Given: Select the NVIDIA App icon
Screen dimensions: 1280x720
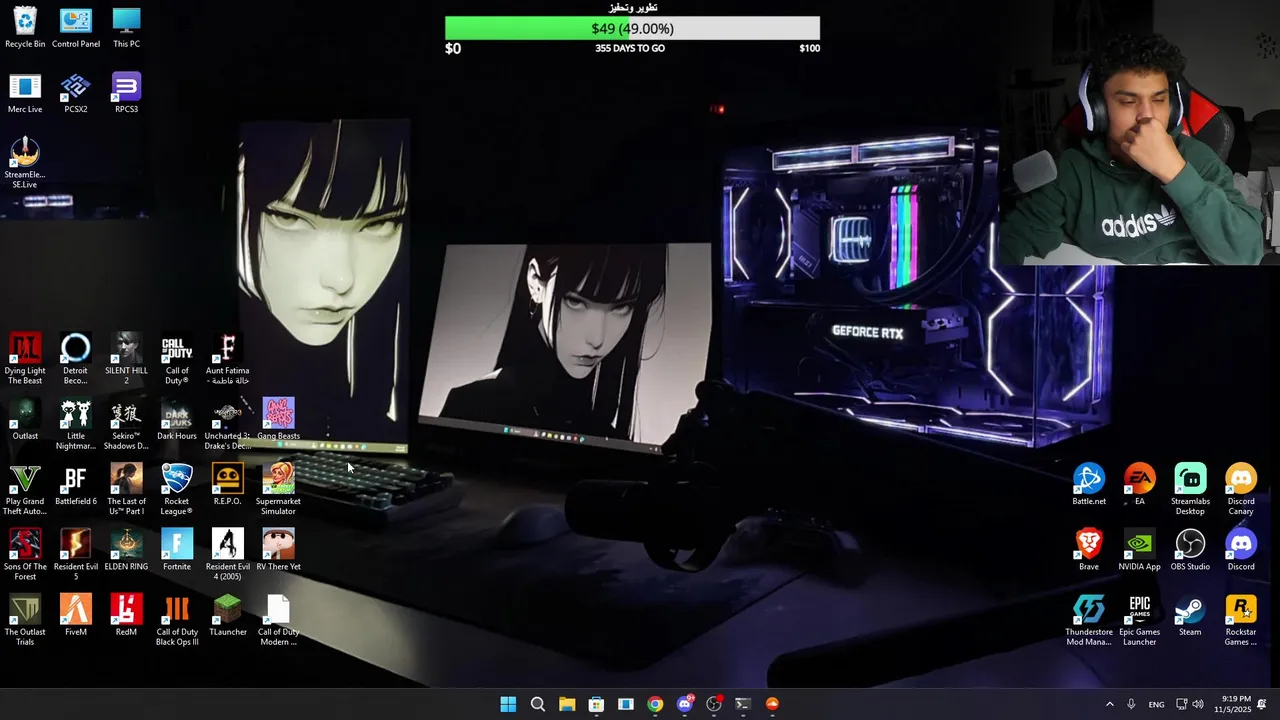Looking at the screenshot, I should tap(1139, 550).
